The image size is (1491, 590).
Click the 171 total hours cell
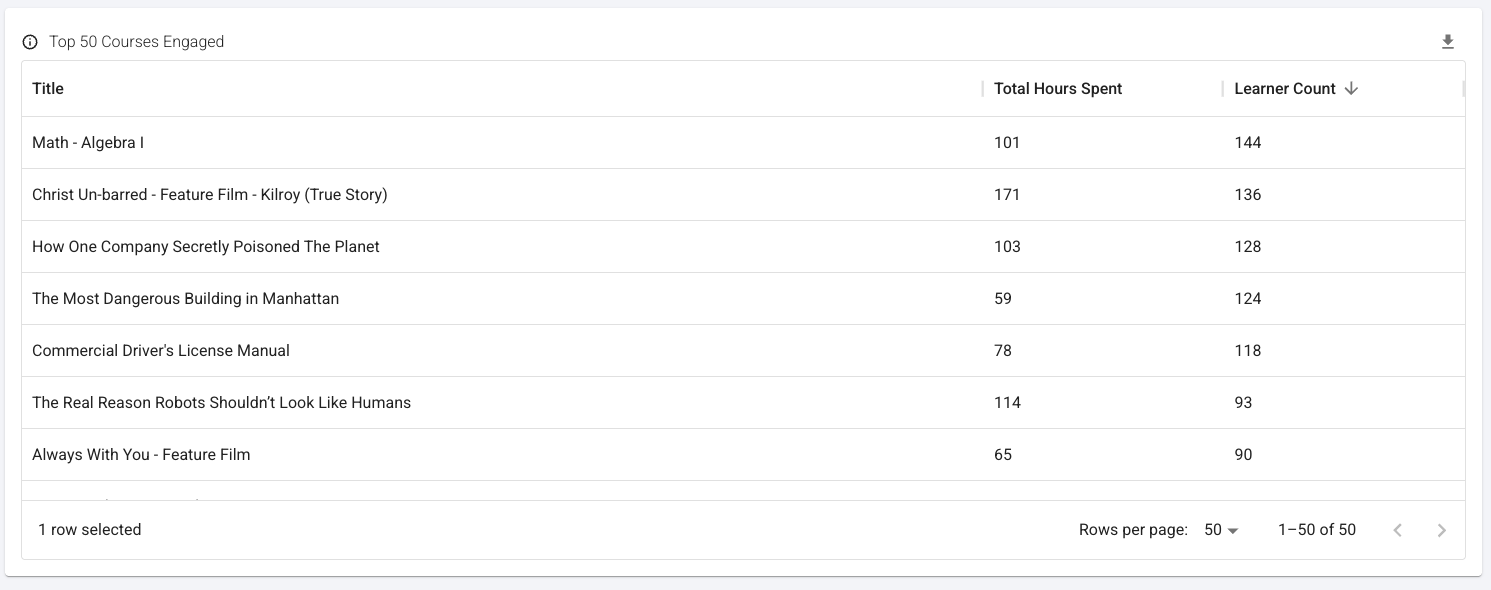[1007, 195]
